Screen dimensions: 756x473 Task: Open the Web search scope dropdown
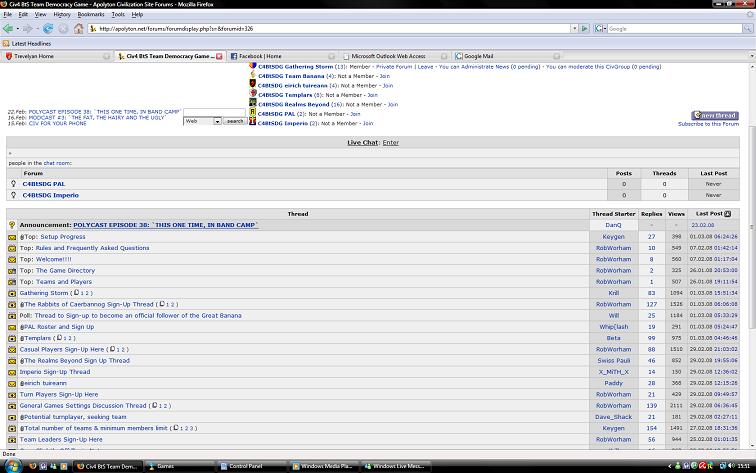pos(202,121)
